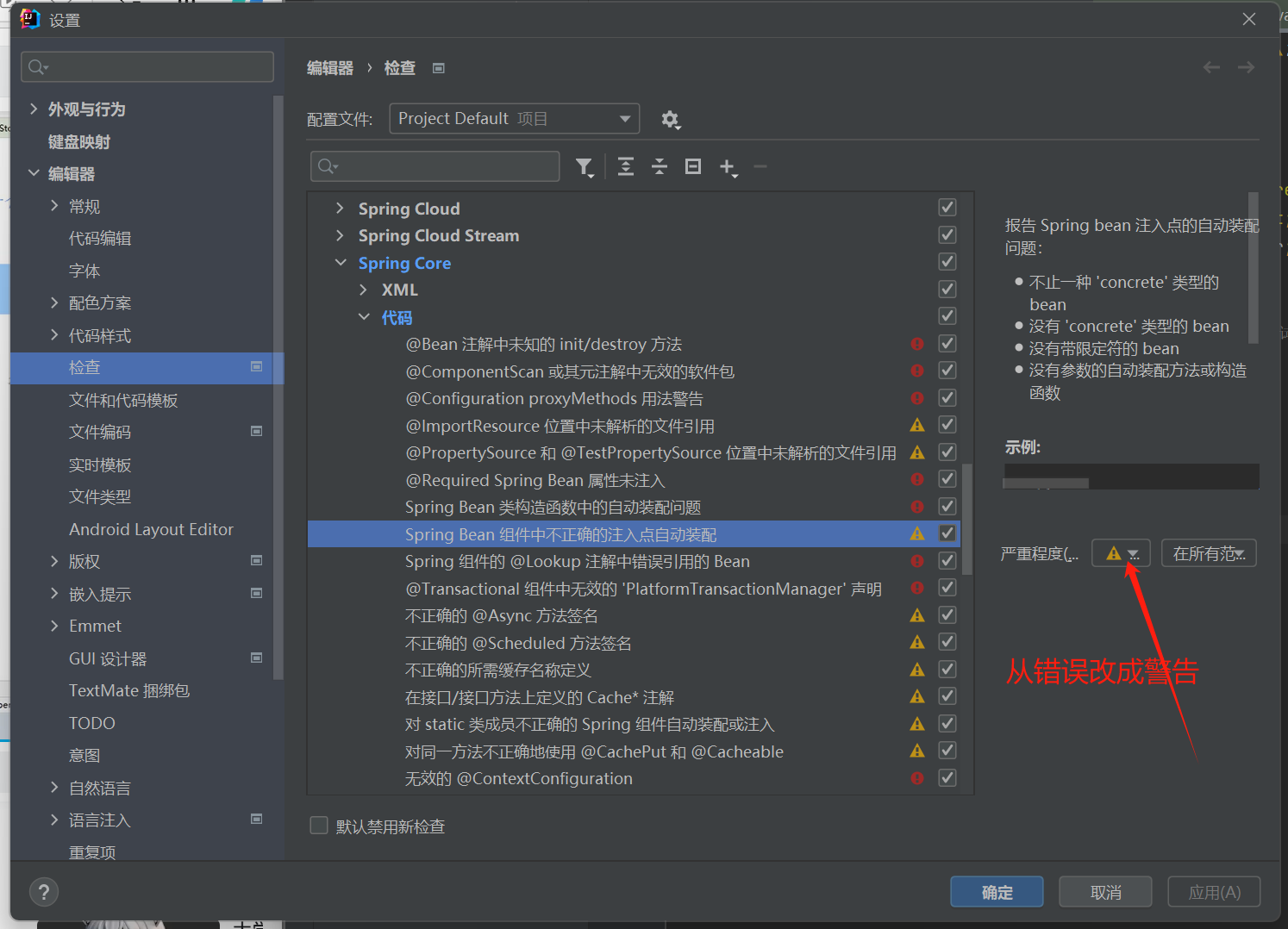1288x929 pixels.
Task: Click the inspections list vertical scrollbar
Action: pyautogui.click(x=967, y=519)
